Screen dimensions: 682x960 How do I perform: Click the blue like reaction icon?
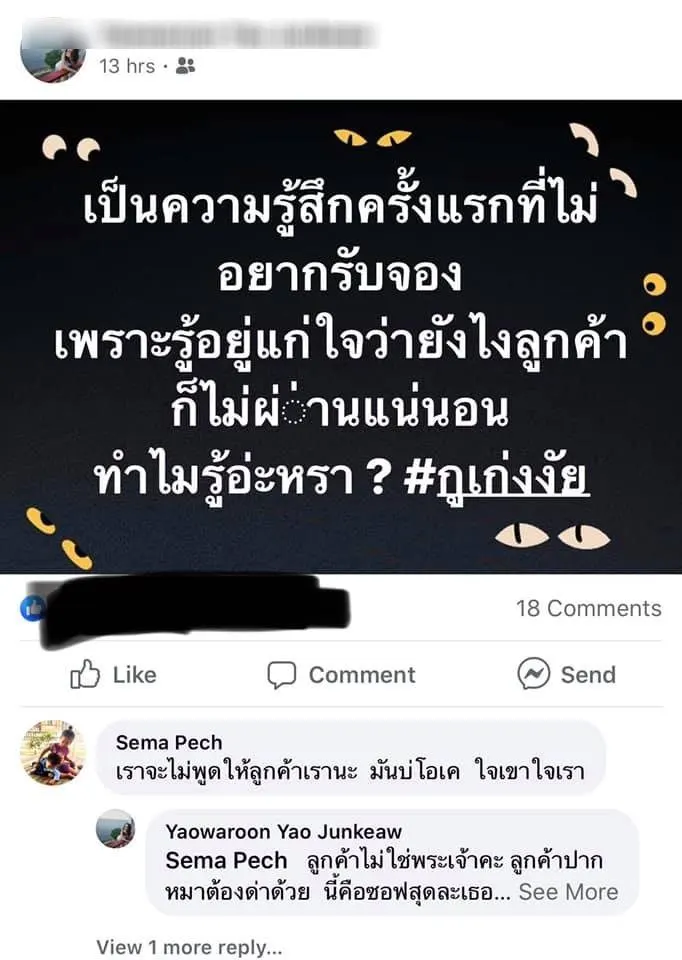[32, 608]
